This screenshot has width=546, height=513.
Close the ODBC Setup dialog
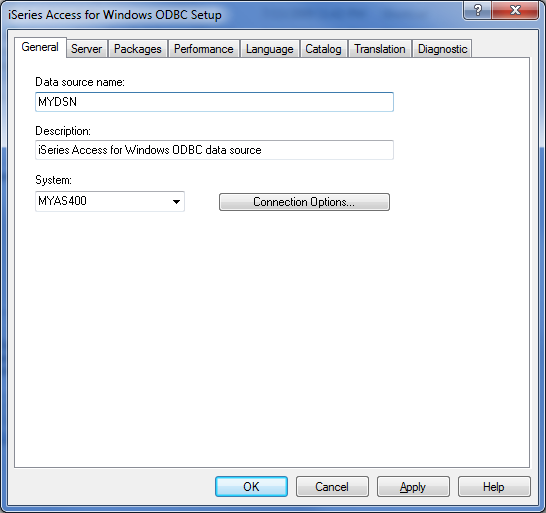(515, 10)
